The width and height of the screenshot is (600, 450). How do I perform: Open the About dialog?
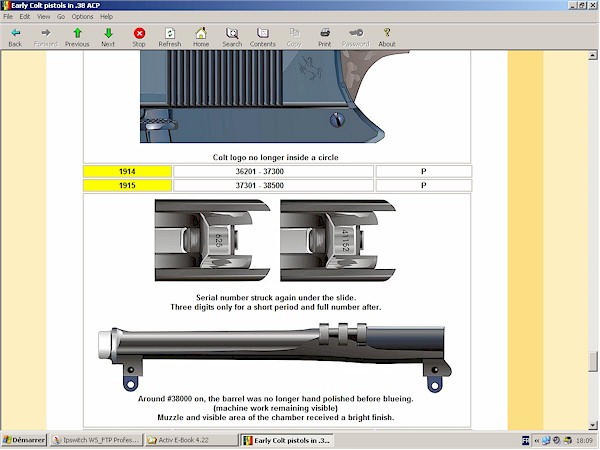tap(387, 37)
